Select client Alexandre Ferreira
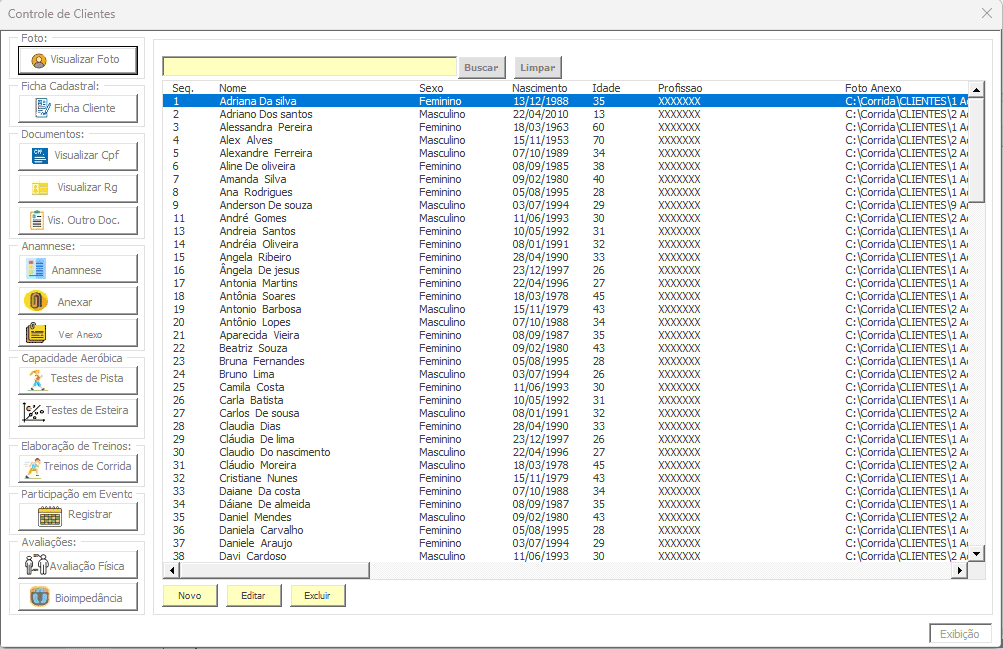1003x649 pixels. tap(565, 153)
